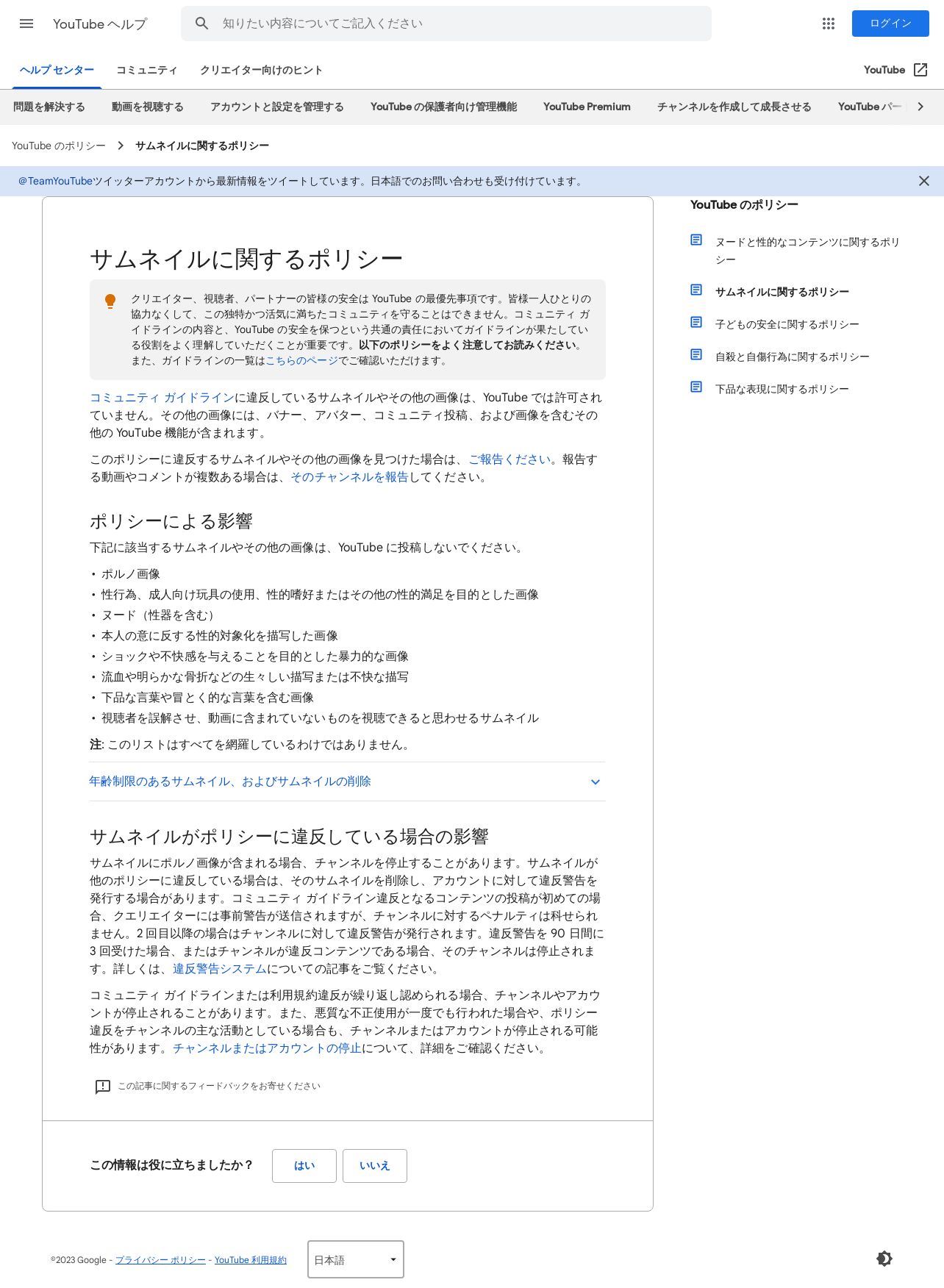Go to YouTube のポリシー breadcrumb
The width and height of the screenshot is (944, 1288).
(x=59, y=146)
